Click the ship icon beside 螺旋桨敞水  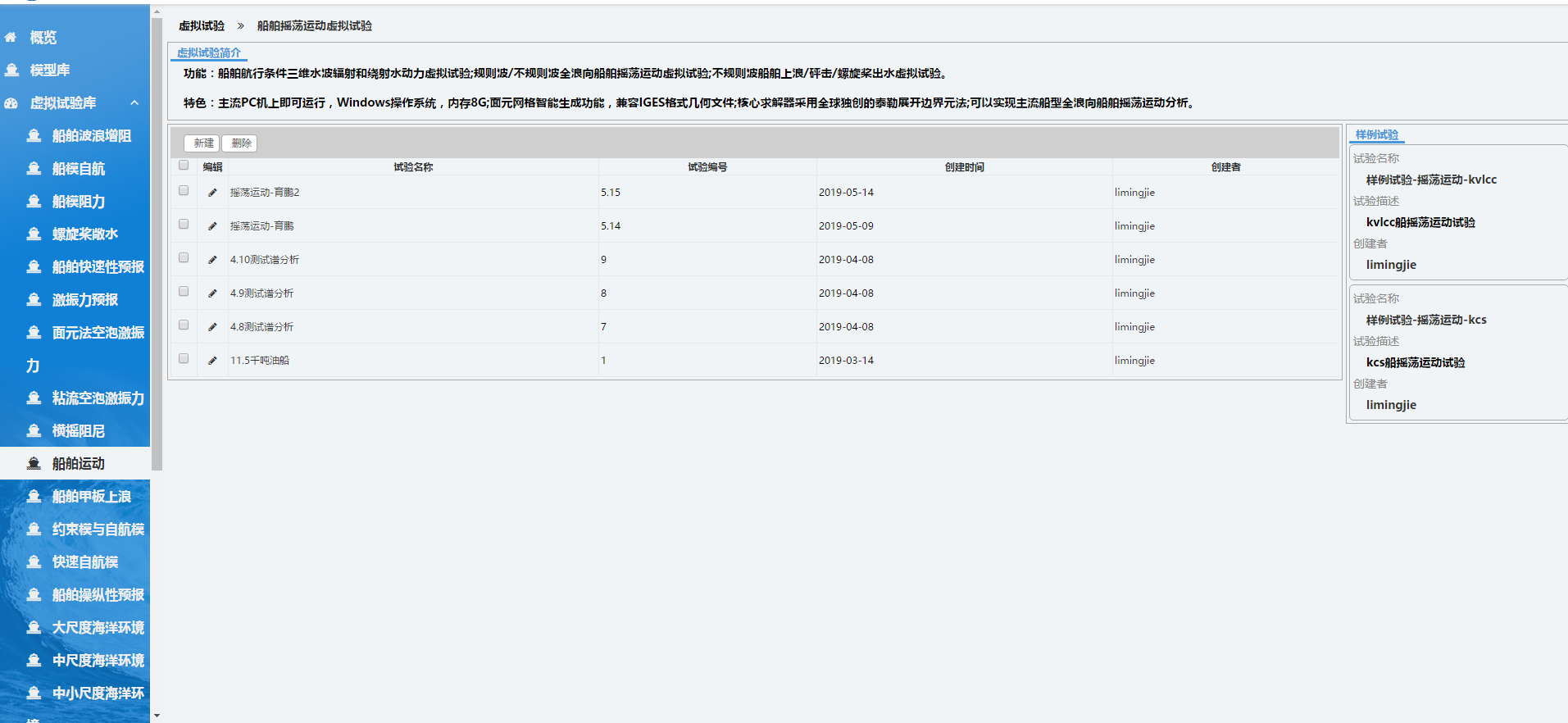(x=34, y=234)
